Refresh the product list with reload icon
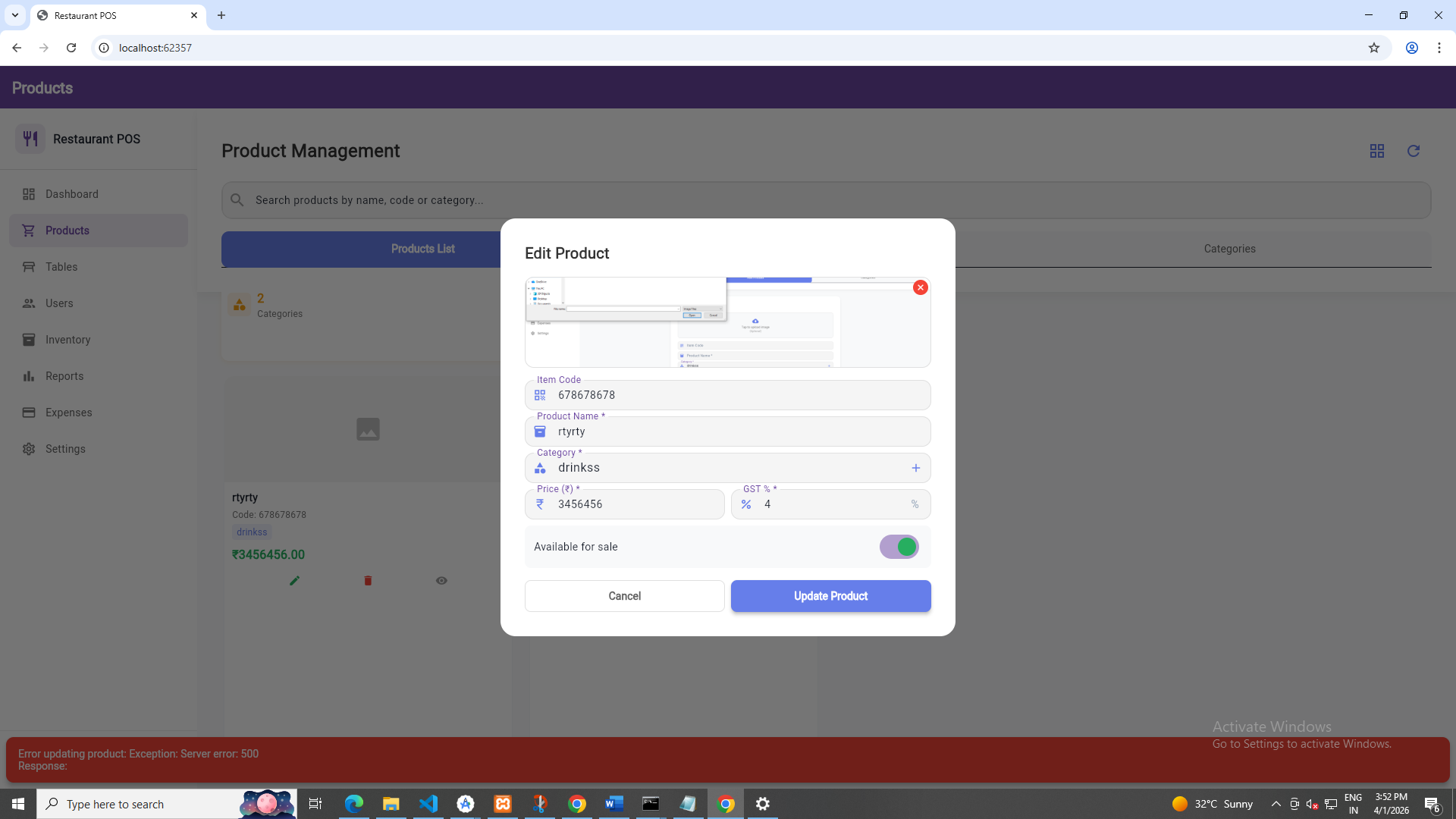 click(1414, 151)
